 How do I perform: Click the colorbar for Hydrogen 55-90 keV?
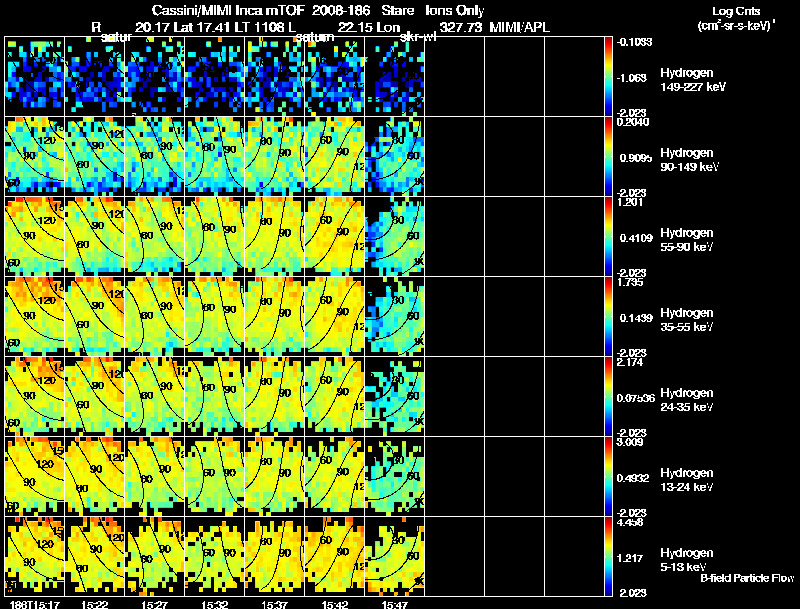(608, 237)
